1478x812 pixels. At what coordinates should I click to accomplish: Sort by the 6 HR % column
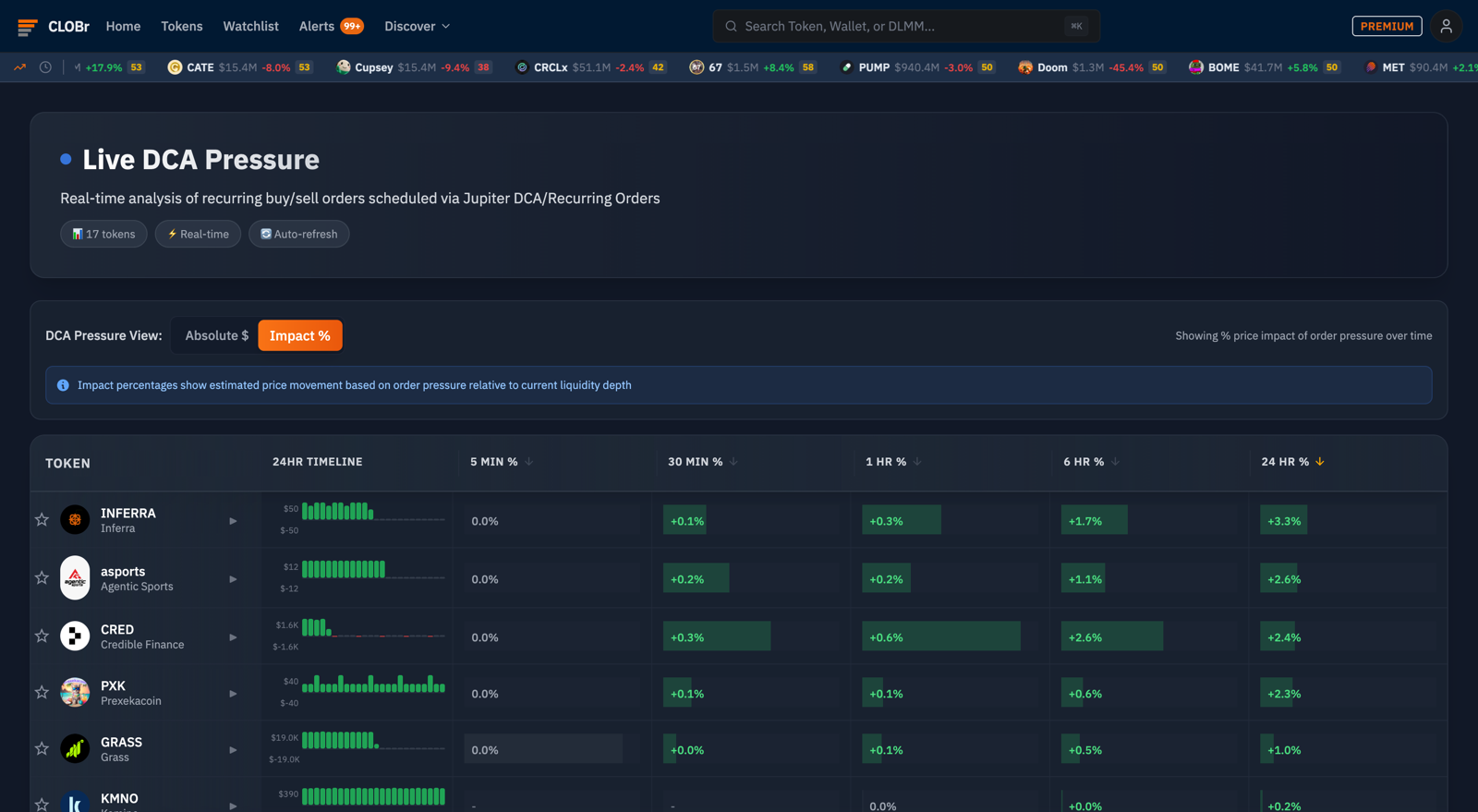point(1091,461)
